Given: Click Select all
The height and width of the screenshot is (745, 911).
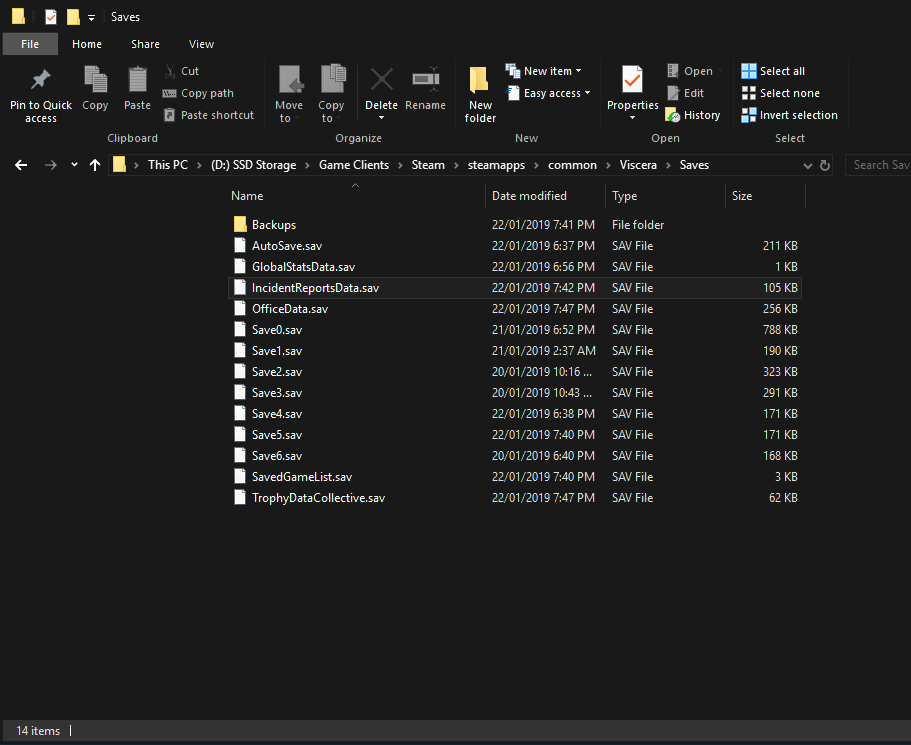Looking at the screenshot, I should (773, 71).
